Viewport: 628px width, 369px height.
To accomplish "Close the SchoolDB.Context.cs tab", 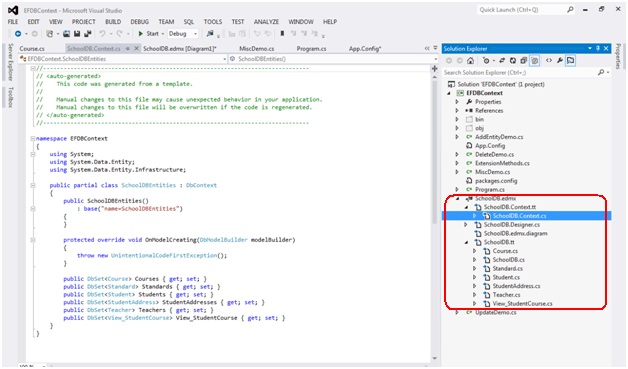I will [x=136, y=48].
